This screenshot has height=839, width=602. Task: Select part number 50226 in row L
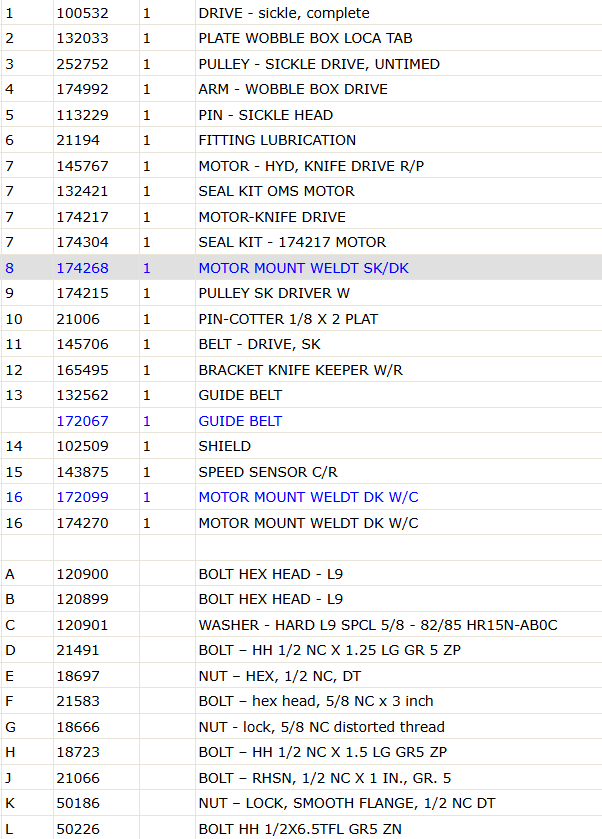[x=78, y=829]
